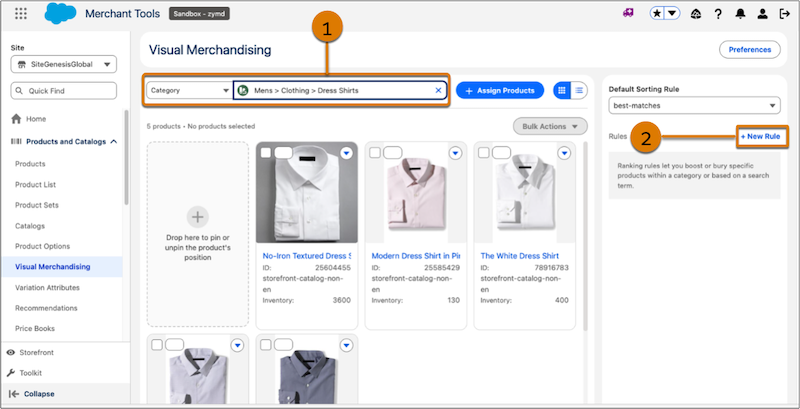Image resolution: width=800 pixels, height=409 pixels.
Task: Click Modern Dress Shirt in Pink image
Action: coord(416,193)
